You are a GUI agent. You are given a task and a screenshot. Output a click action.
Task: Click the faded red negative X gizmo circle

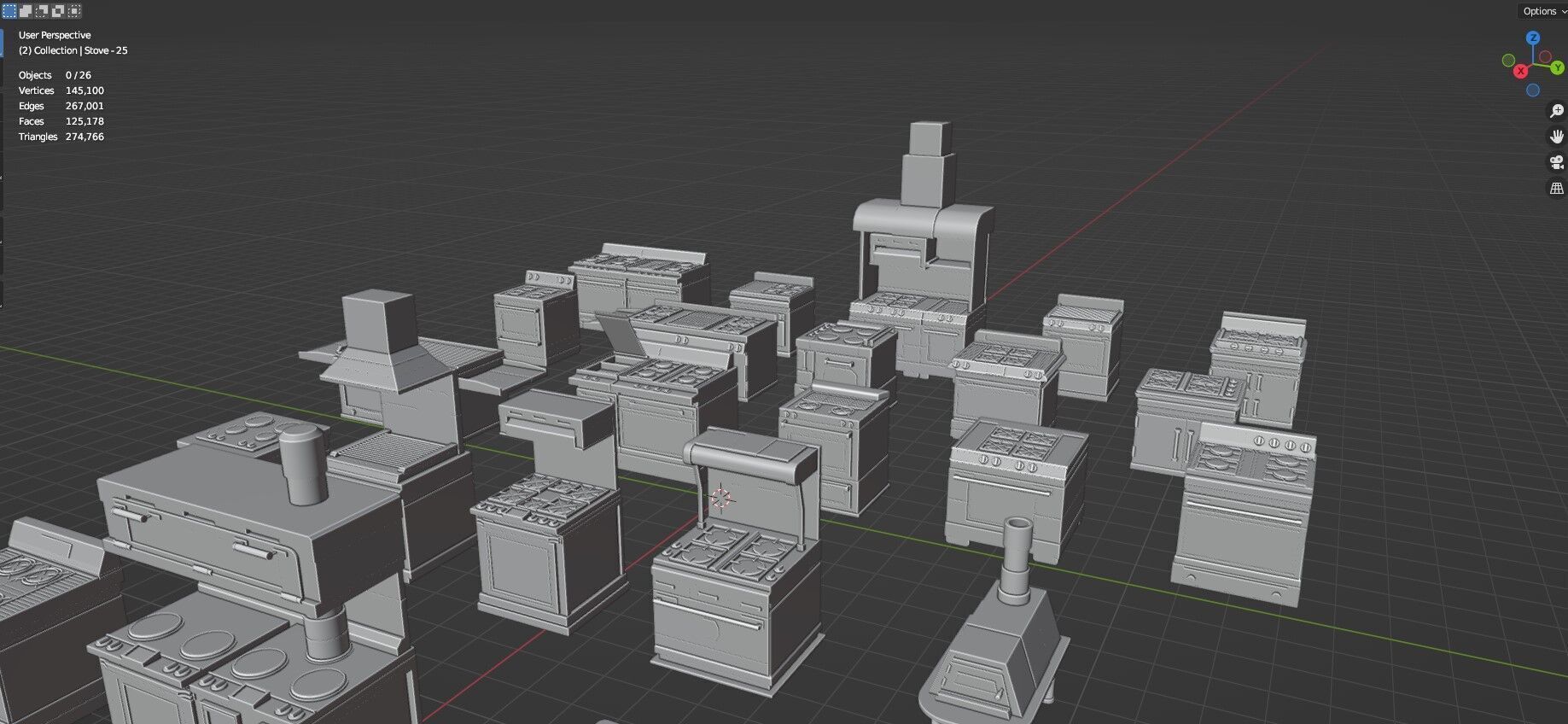point(1546,57)
